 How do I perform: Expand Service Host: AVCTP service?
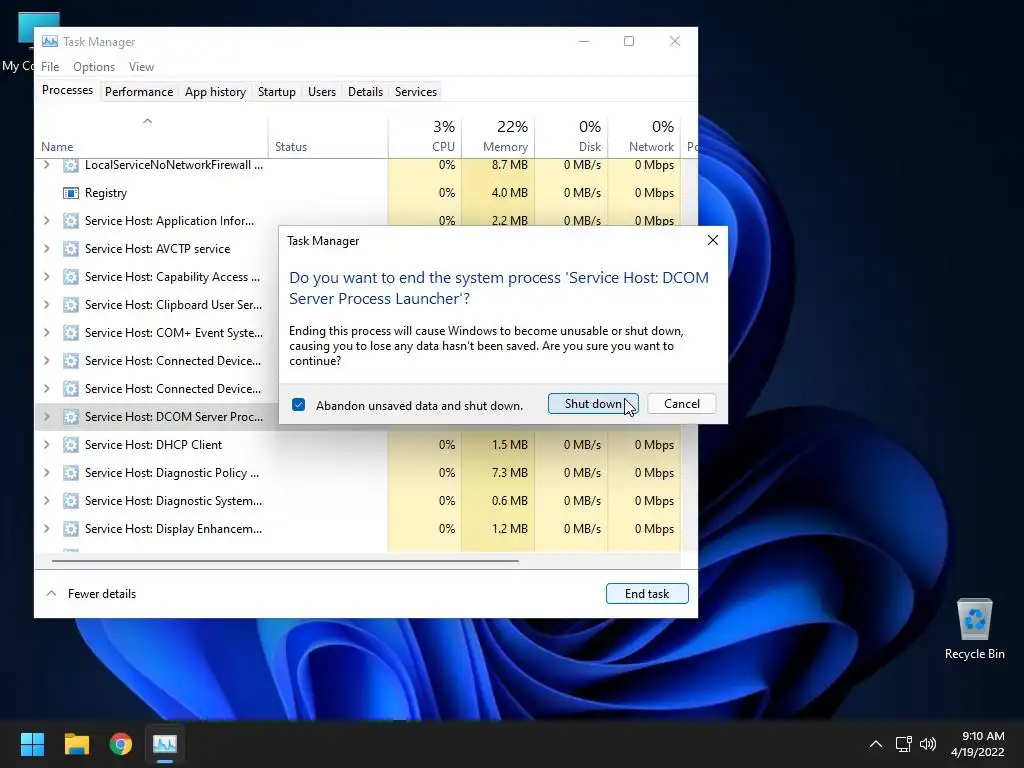pos(46,249)
